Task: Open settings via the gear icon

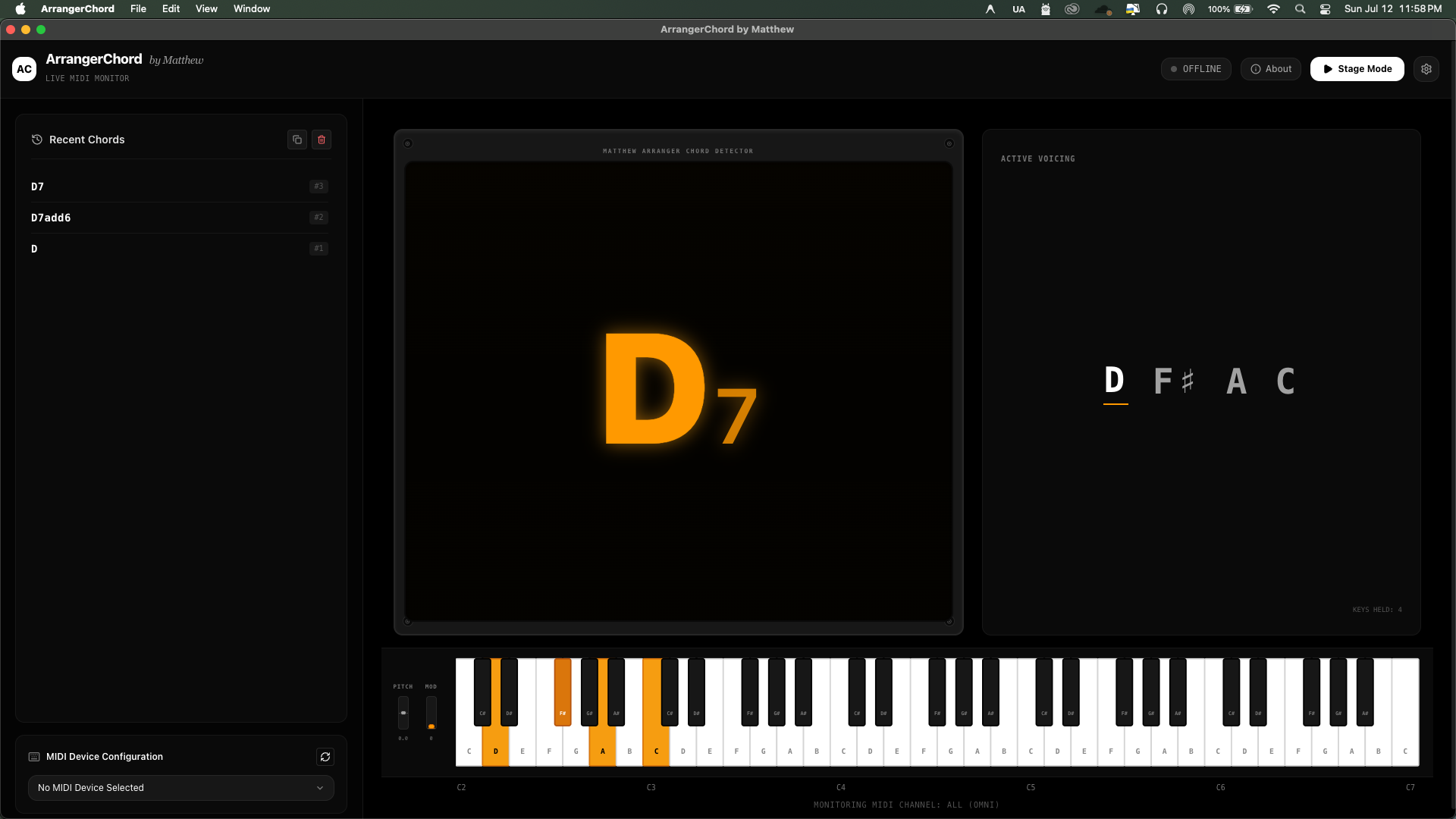Action: click(1426, 69)
